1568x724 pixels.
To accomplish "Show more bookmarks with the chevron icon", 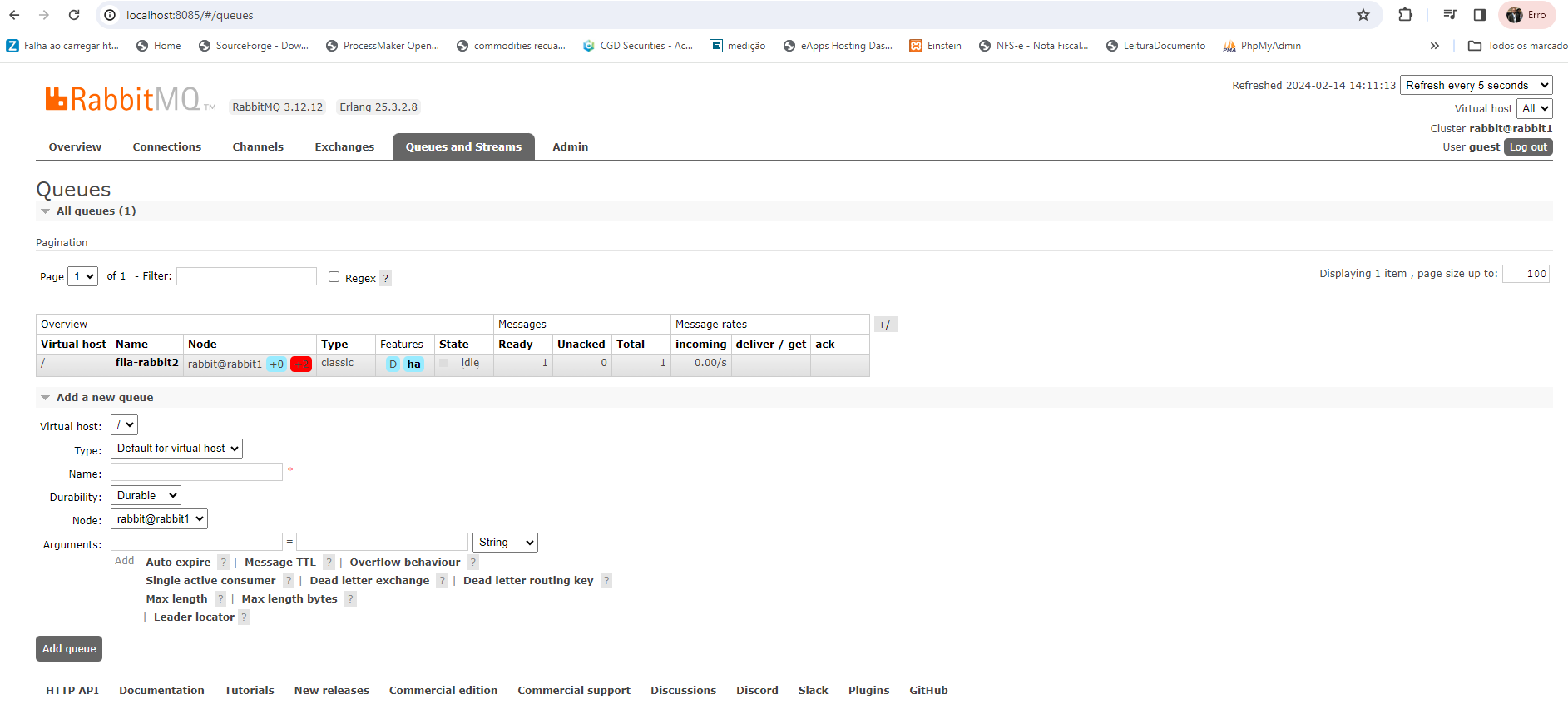I will [1435, 46].
